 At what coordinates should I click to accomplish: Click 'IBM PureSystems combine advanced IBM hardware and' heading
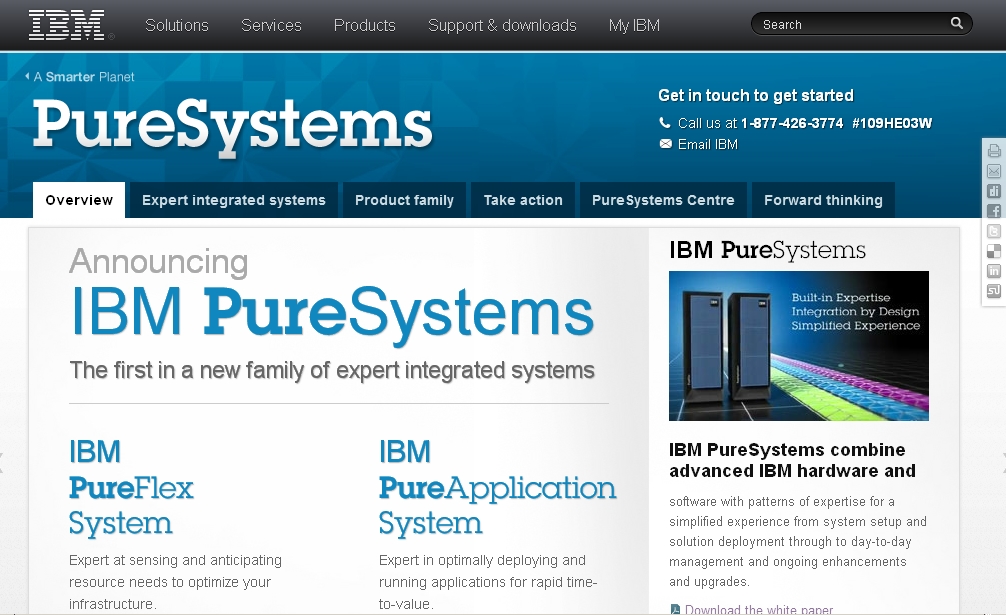(792, 460)
